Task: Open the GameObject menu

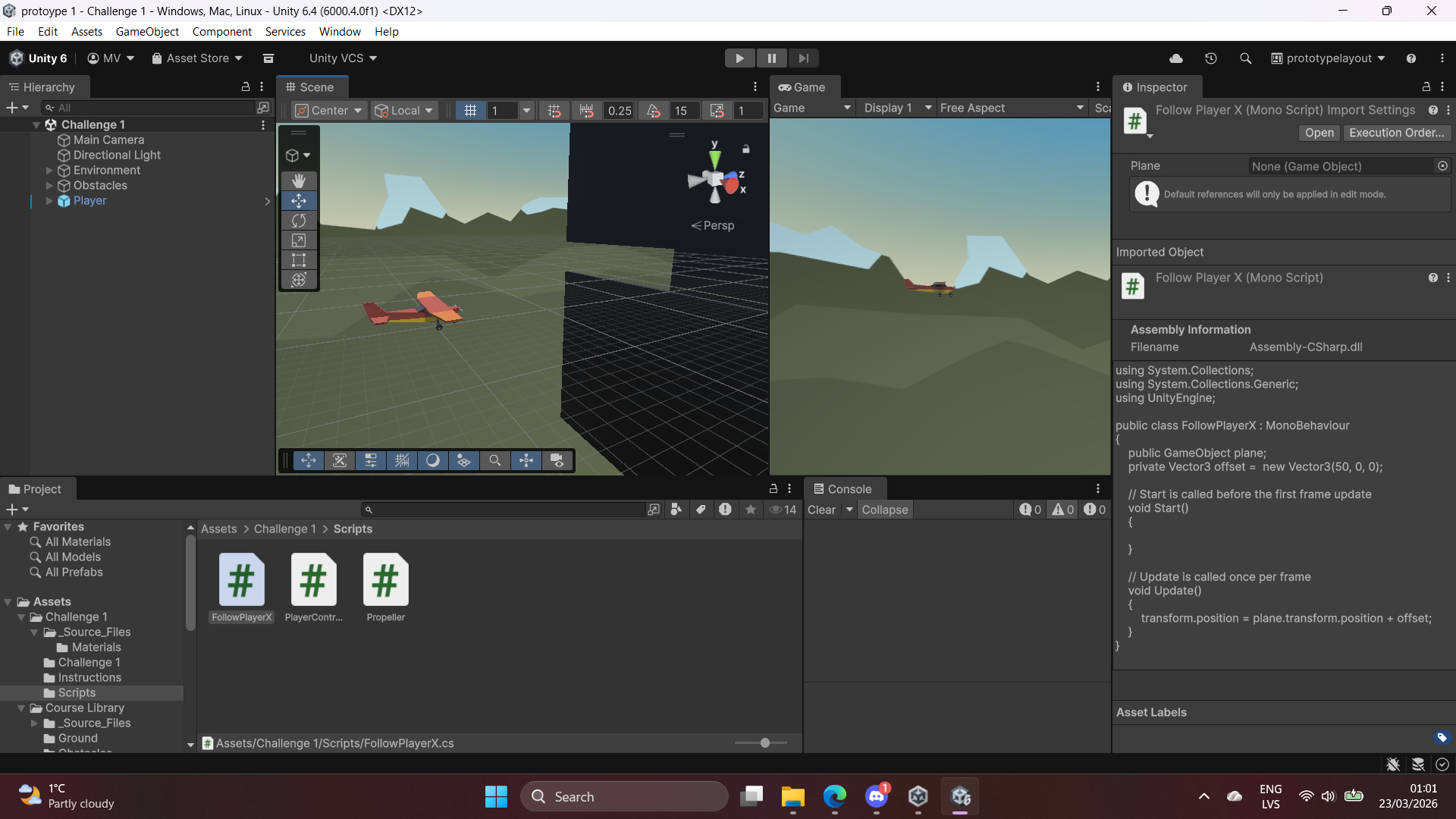Action: [147, 32]
